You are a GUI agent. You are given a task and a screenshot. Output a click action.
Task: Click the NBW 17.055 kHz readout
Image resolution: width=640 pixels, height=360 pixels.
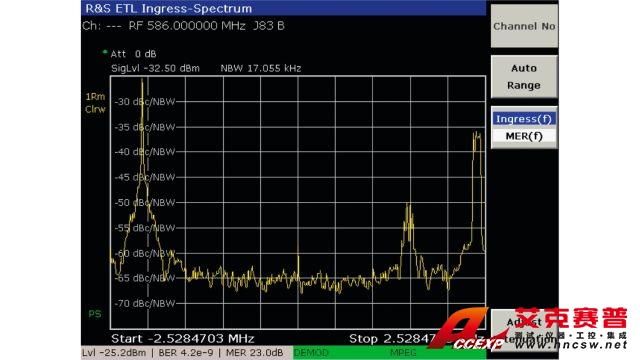click(261, 68)
